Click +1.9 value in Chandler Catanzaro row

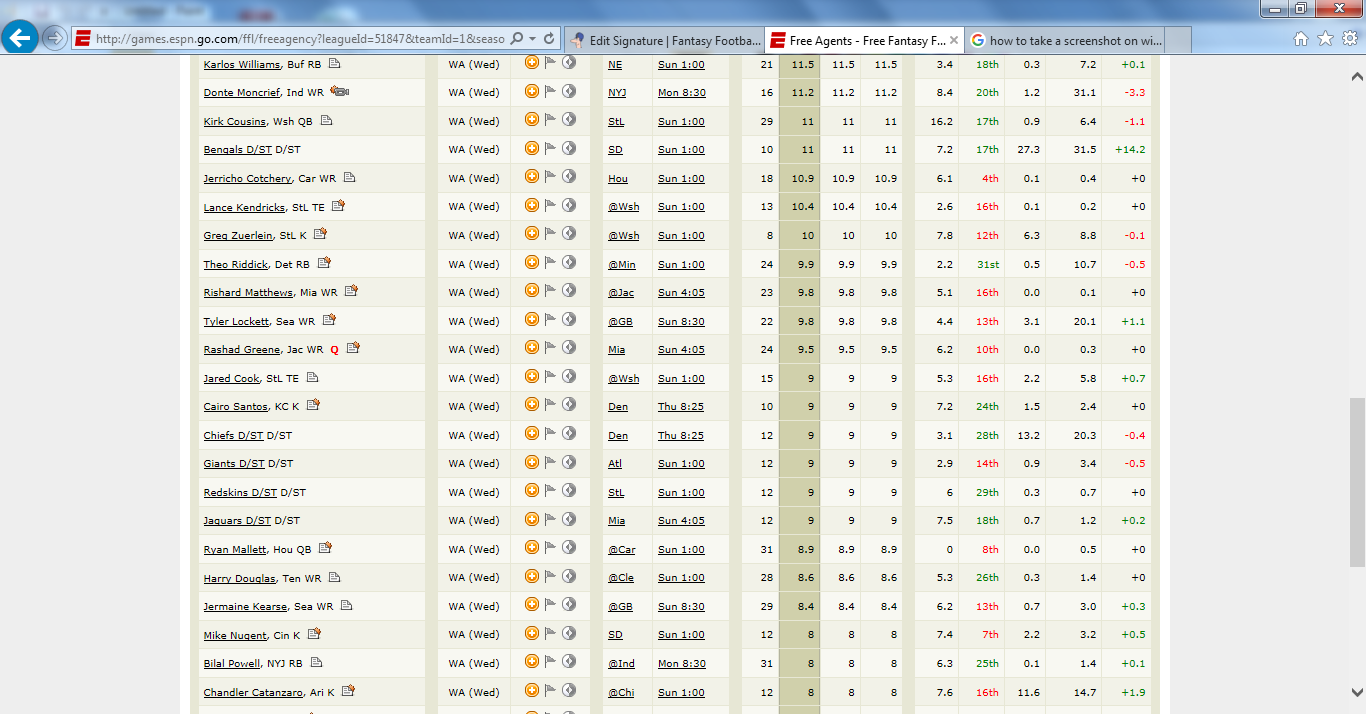coord(1133,692)
